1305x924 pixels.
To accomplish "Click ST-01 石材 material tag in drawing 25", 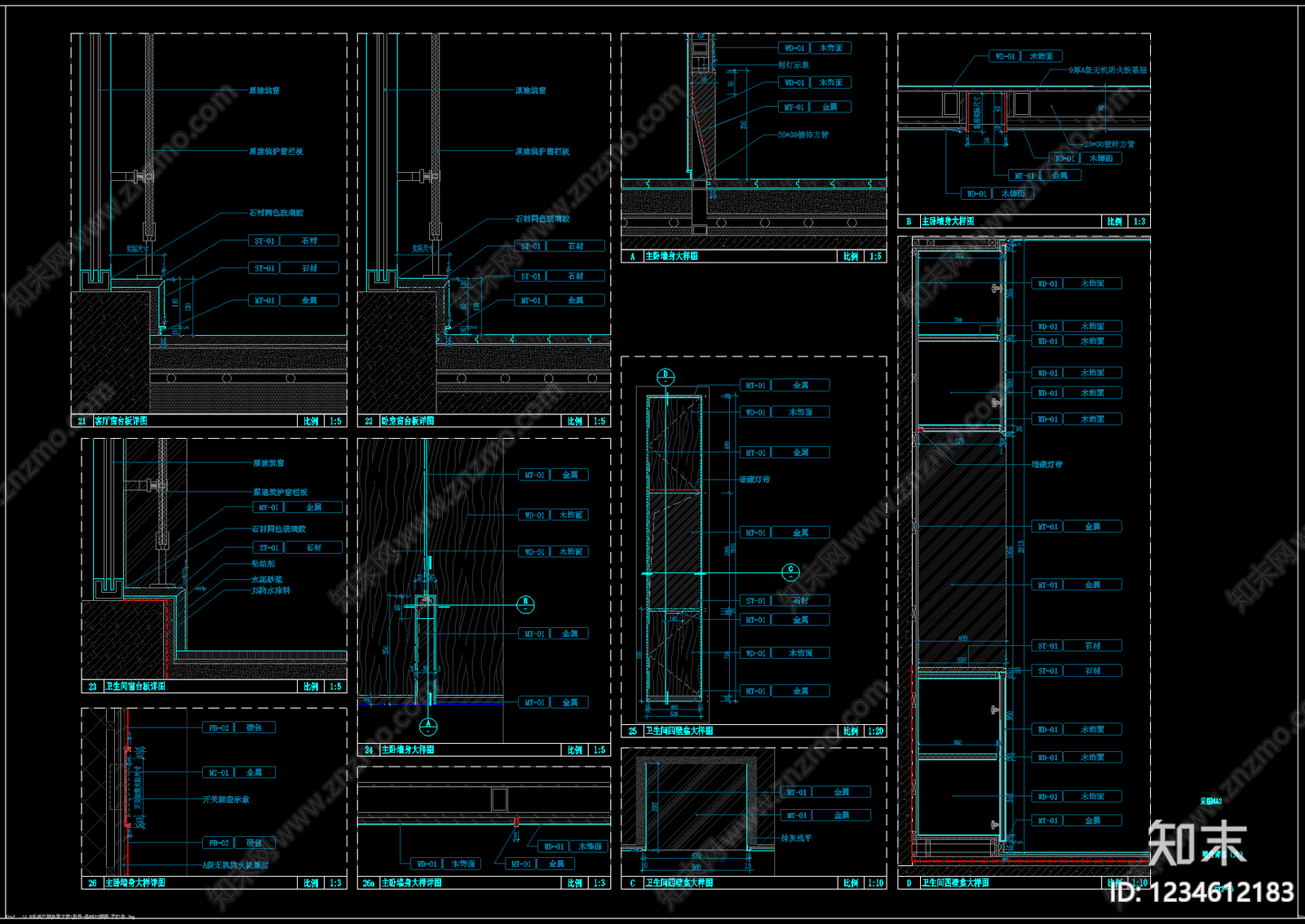I will [x=785, y=600].
